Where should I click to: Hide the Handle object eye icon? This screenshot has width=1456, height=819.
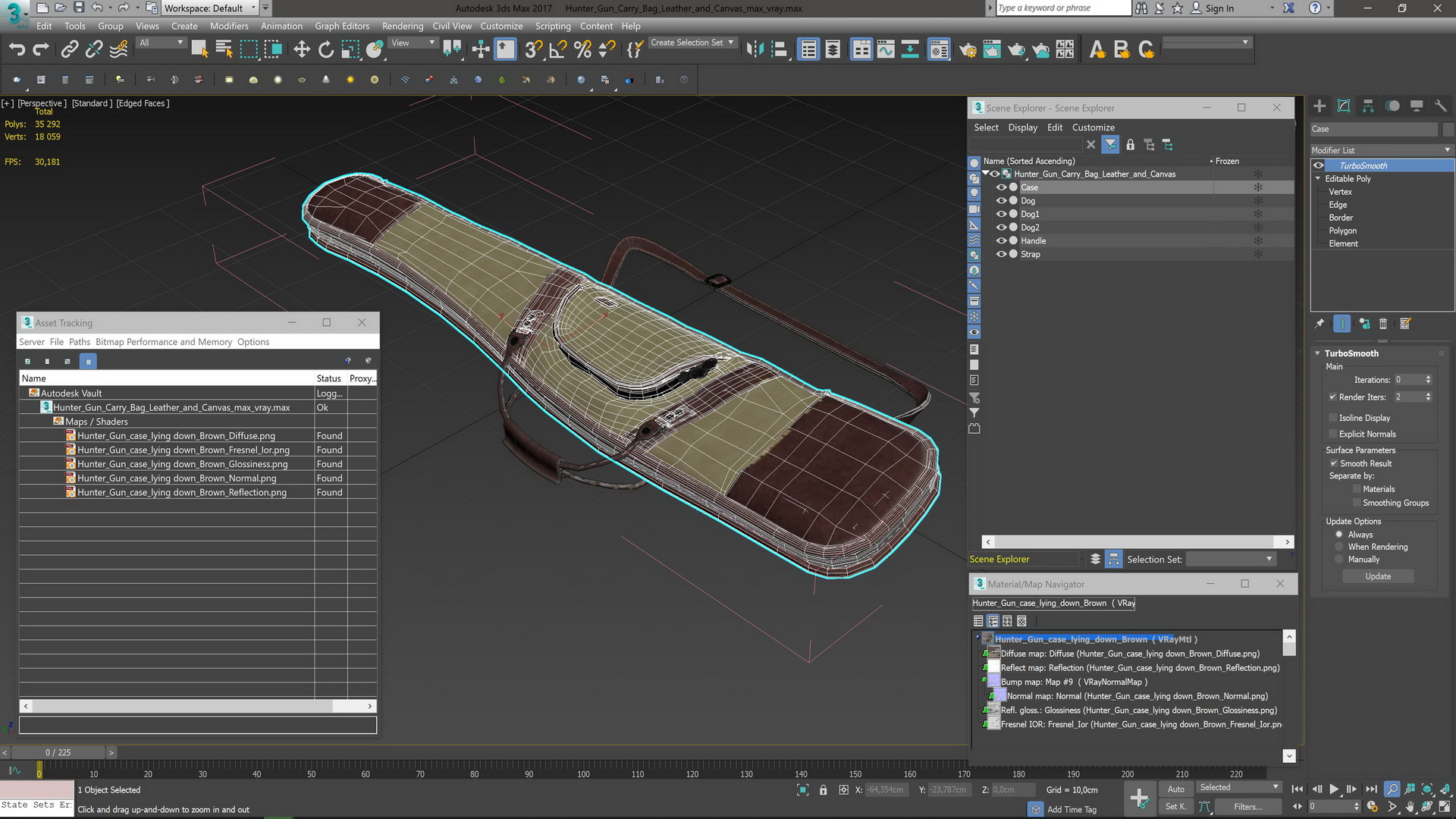(1001, 241)
